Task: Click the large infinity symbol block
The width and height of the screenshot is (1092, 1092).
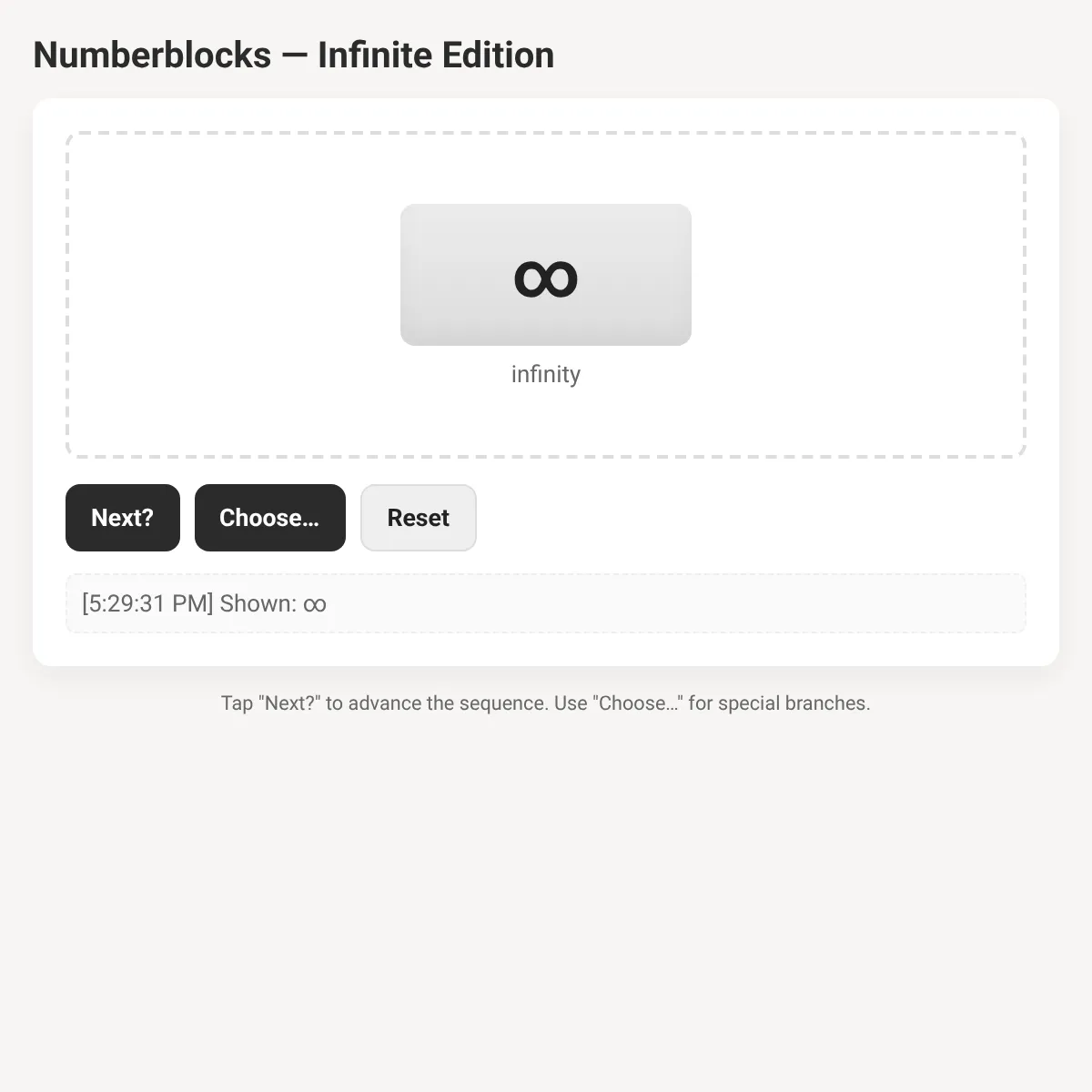Action: (546, 275)
